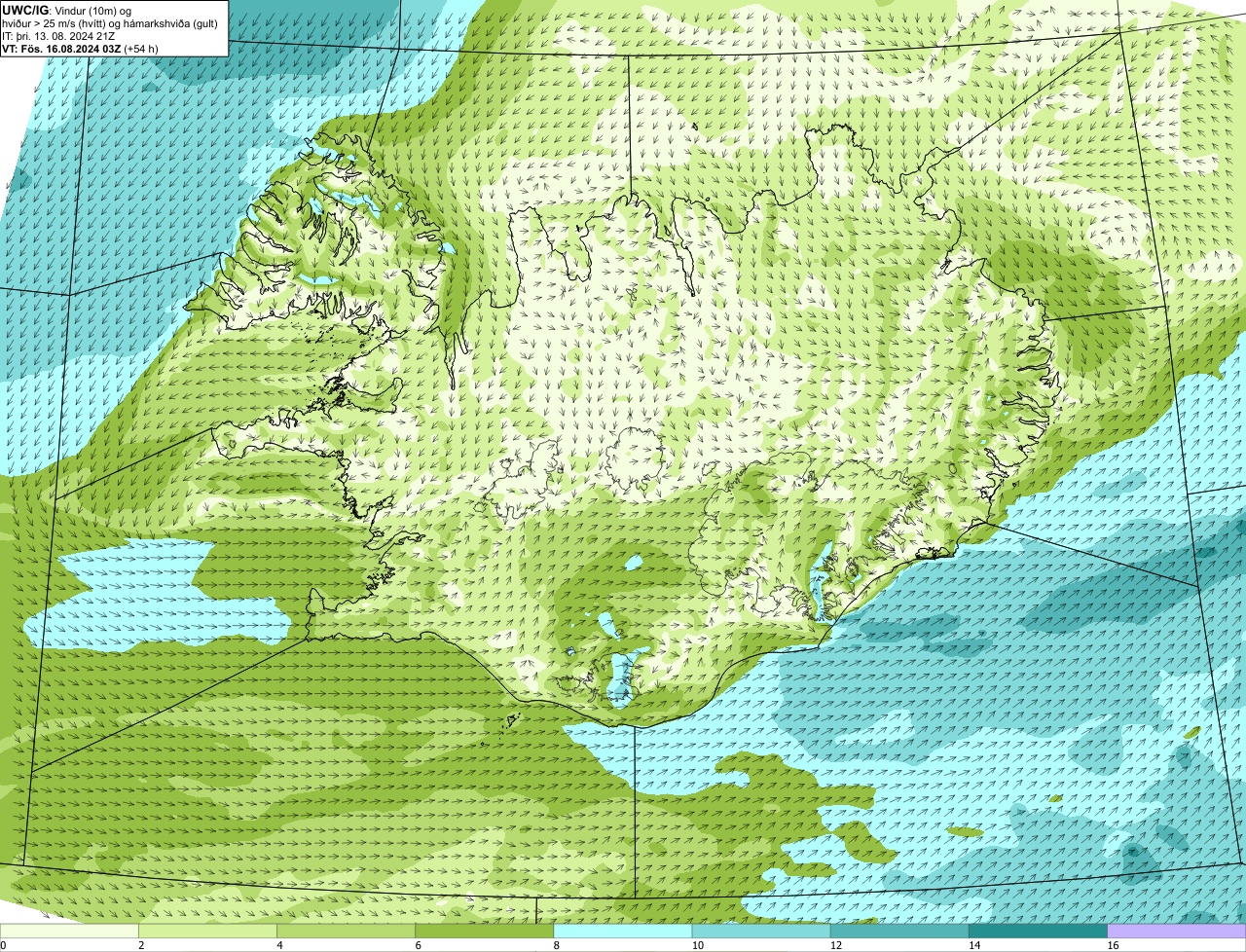Click the 2–4 m/s light green legend swatch

point(209,932)
